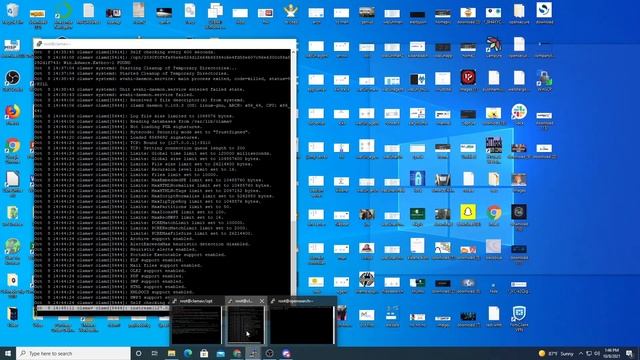
Task: Open the Google Chrome shortcut on the left desktop edge
Action: [12, 147]
